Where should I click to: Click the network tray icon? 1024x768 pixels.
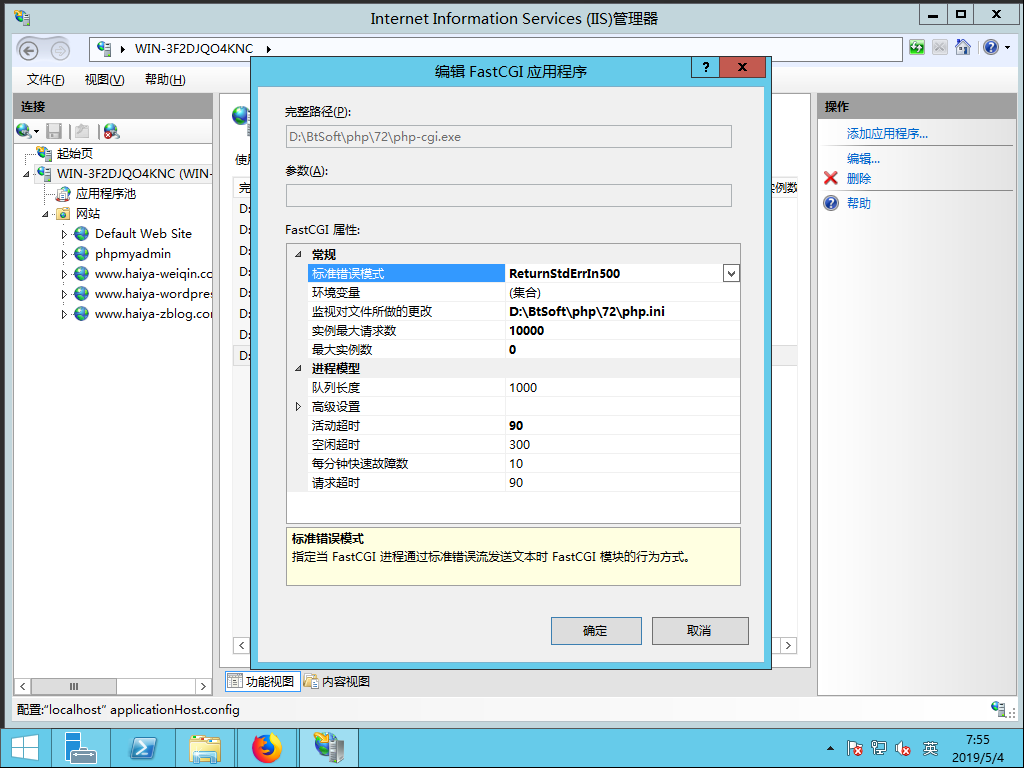(878, 748)
